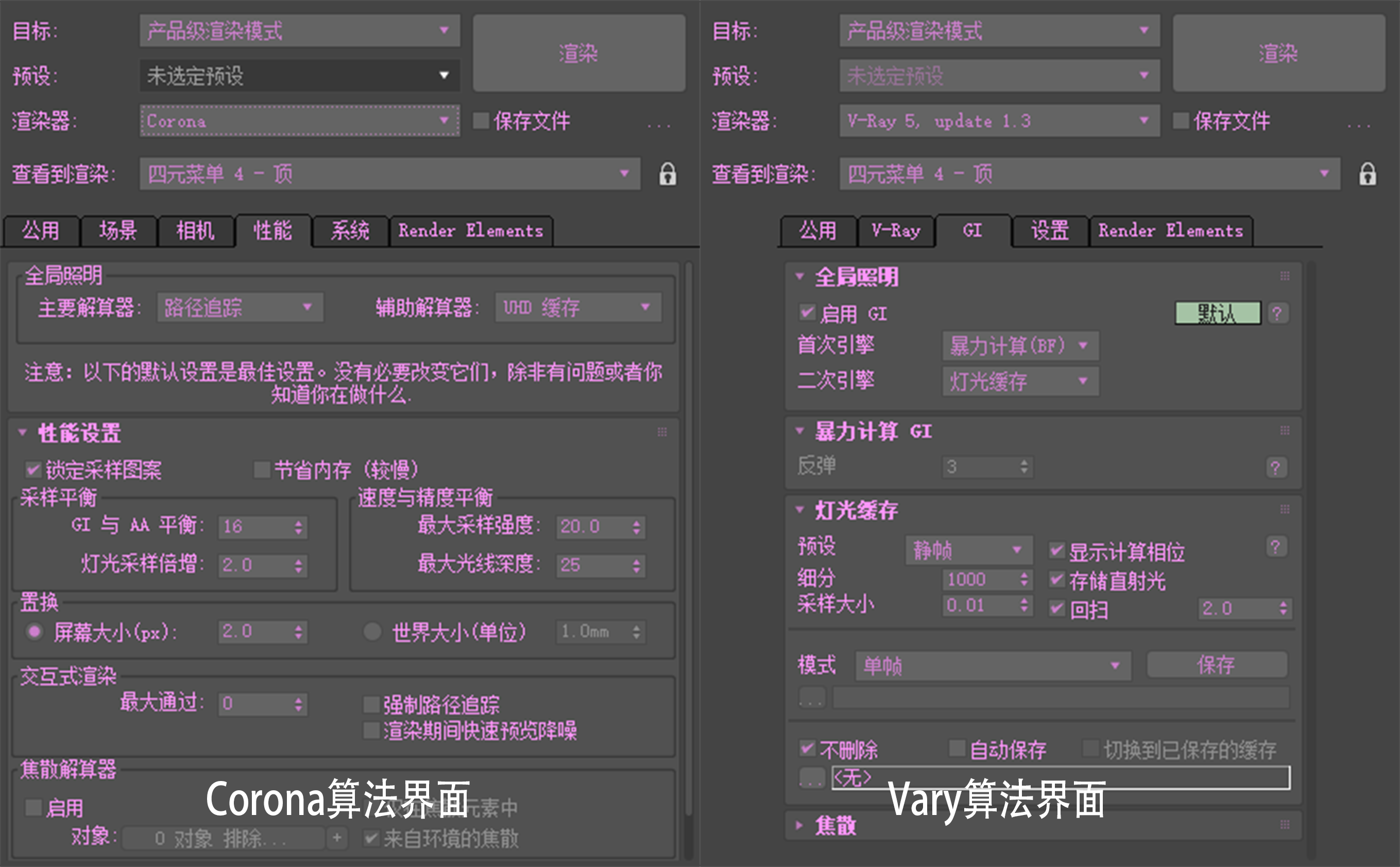Select 世界大小(单位) radio button

tap(372, 631)
